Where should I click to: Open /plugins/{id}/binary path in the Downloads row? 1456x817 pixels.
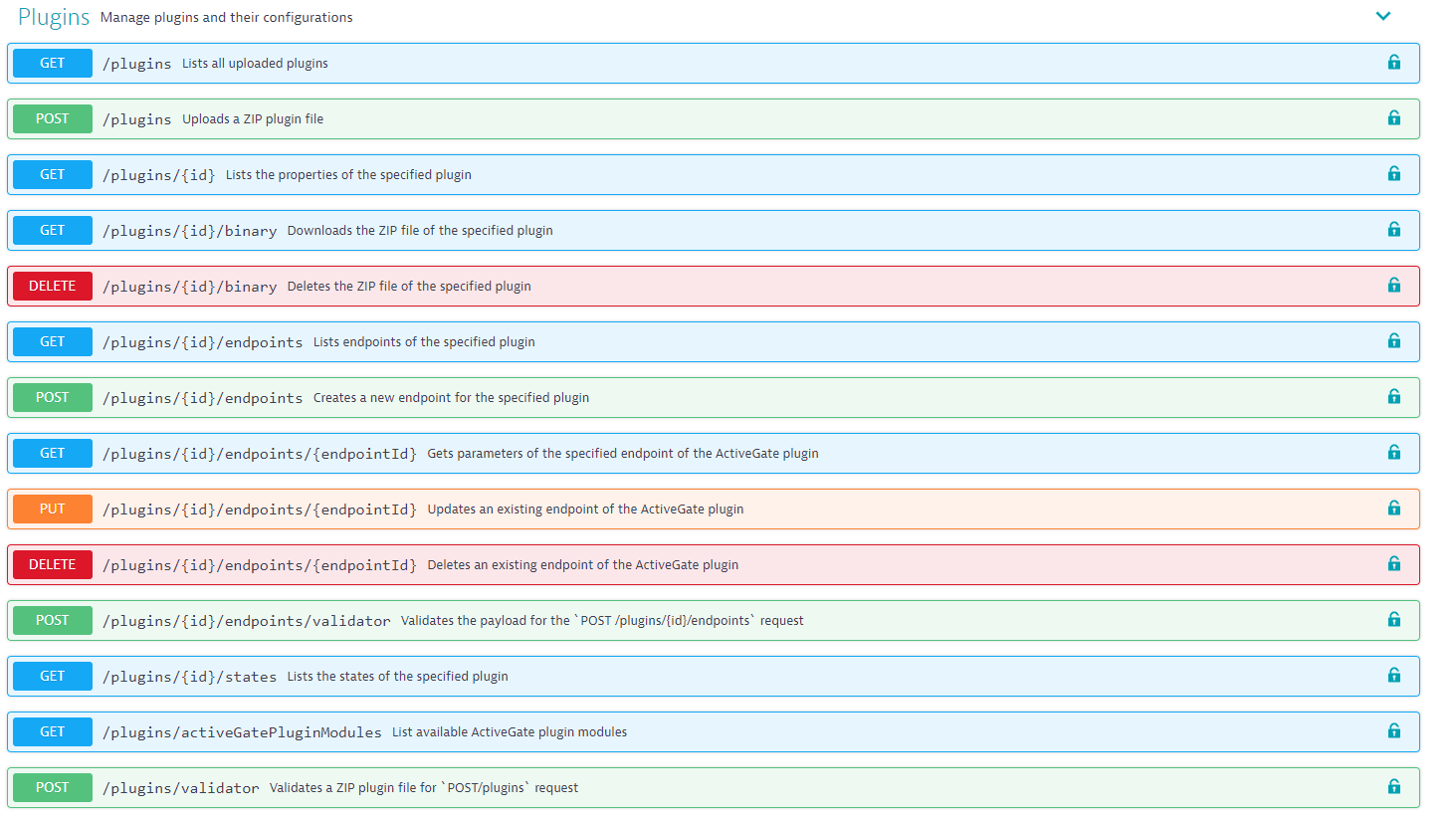click(x=190, y=231)
